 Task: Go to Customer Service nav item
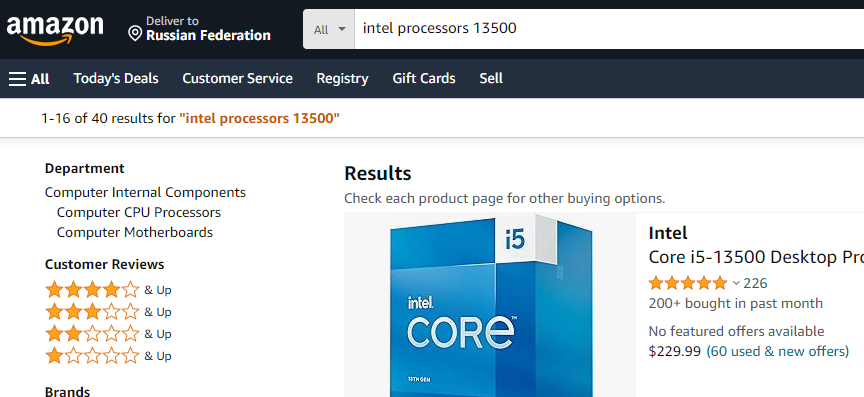[237, 79]
